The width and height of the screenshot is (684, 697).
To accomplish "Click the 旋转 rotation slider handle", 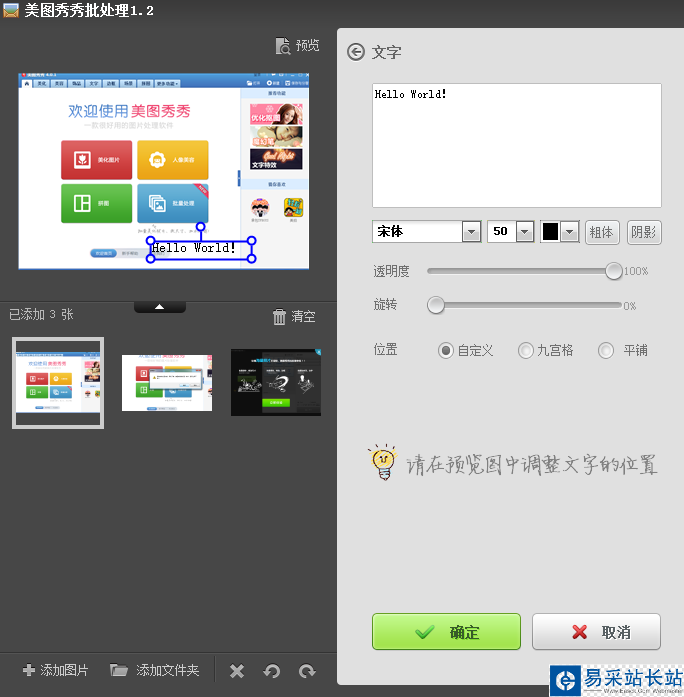I will tap(436, 305).
